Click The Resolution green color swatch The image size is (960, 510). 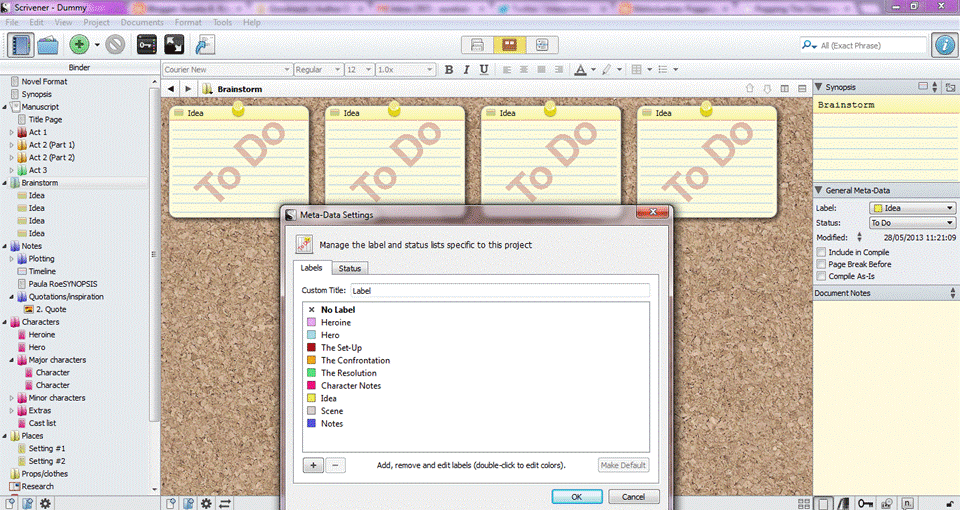click(x=312, y=372)
